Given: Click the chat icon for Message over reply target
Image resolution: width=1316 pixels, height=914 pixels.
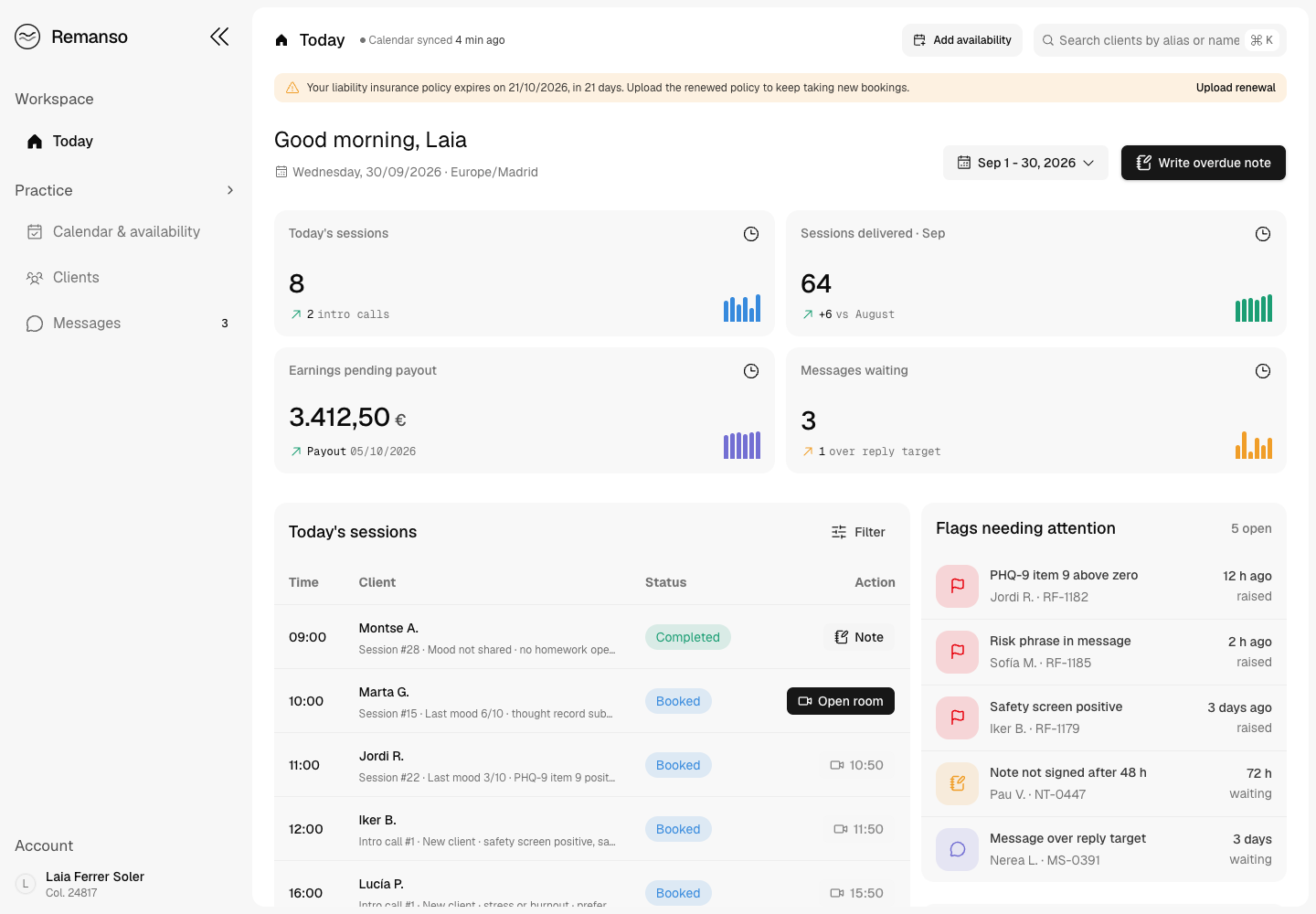Looking at the screenshot, I should click(x=958, y=849).
